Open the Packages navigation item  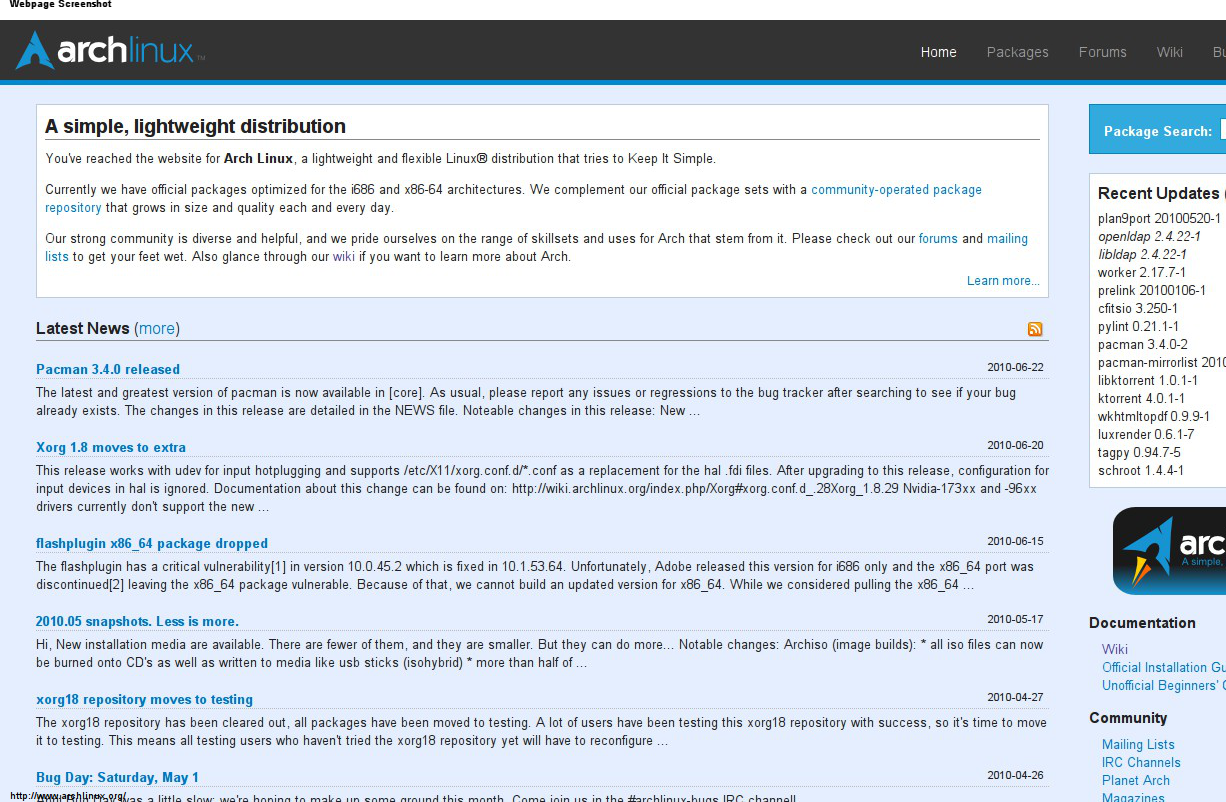pyautogui.click(x=1018, y=52)
